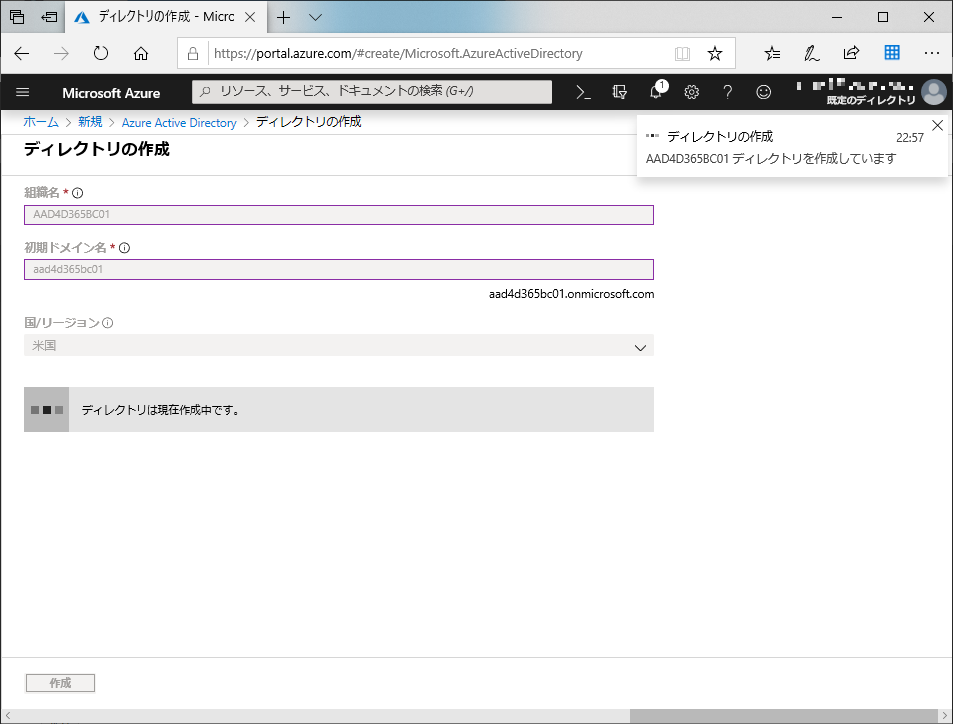Show info for the 組織名 field
The width and height of the screenshot is (953, 724).
(78, 193)
